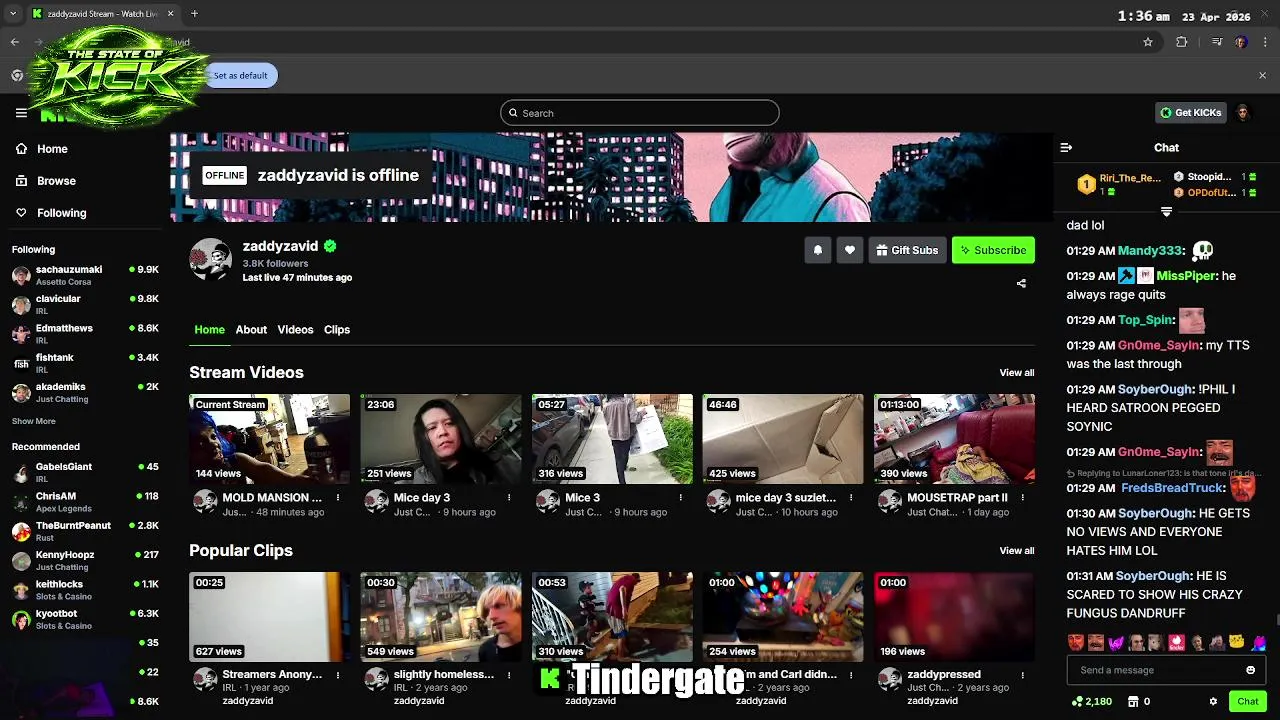
Task: Open mice day 3 suziet video thumbnail
Action: pos(783,439)
